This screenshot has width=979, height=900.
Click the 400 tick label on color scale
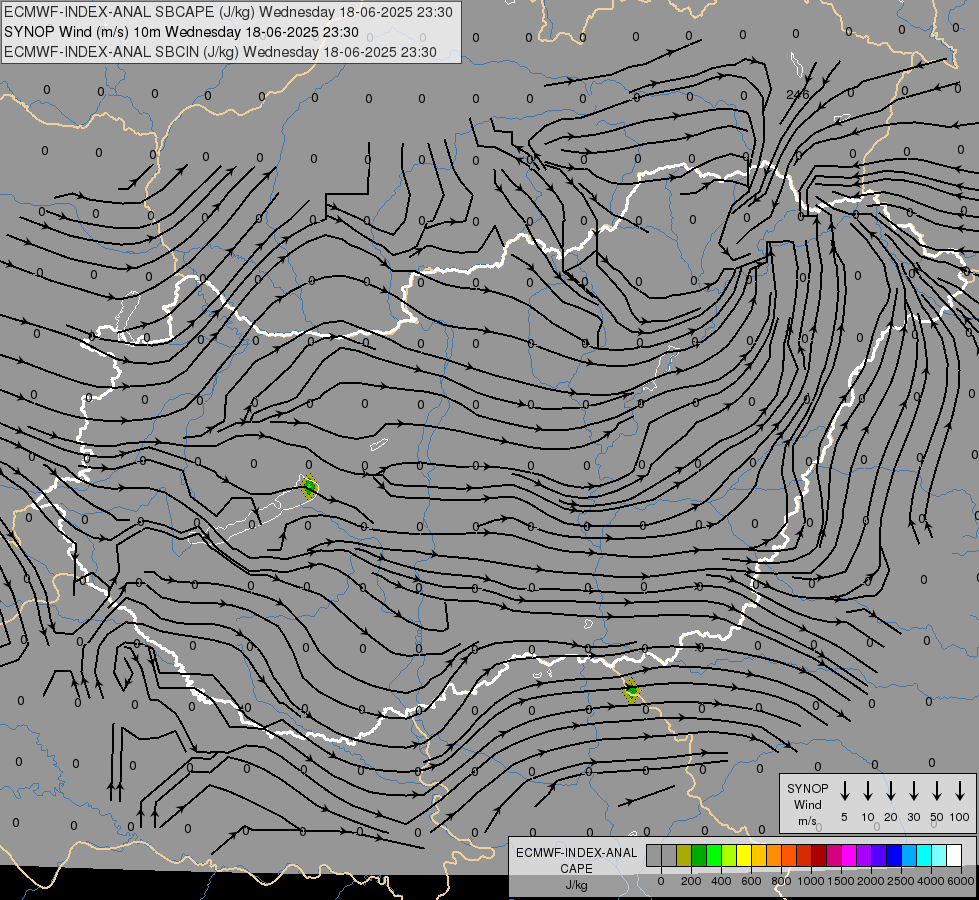click(721, 881)
